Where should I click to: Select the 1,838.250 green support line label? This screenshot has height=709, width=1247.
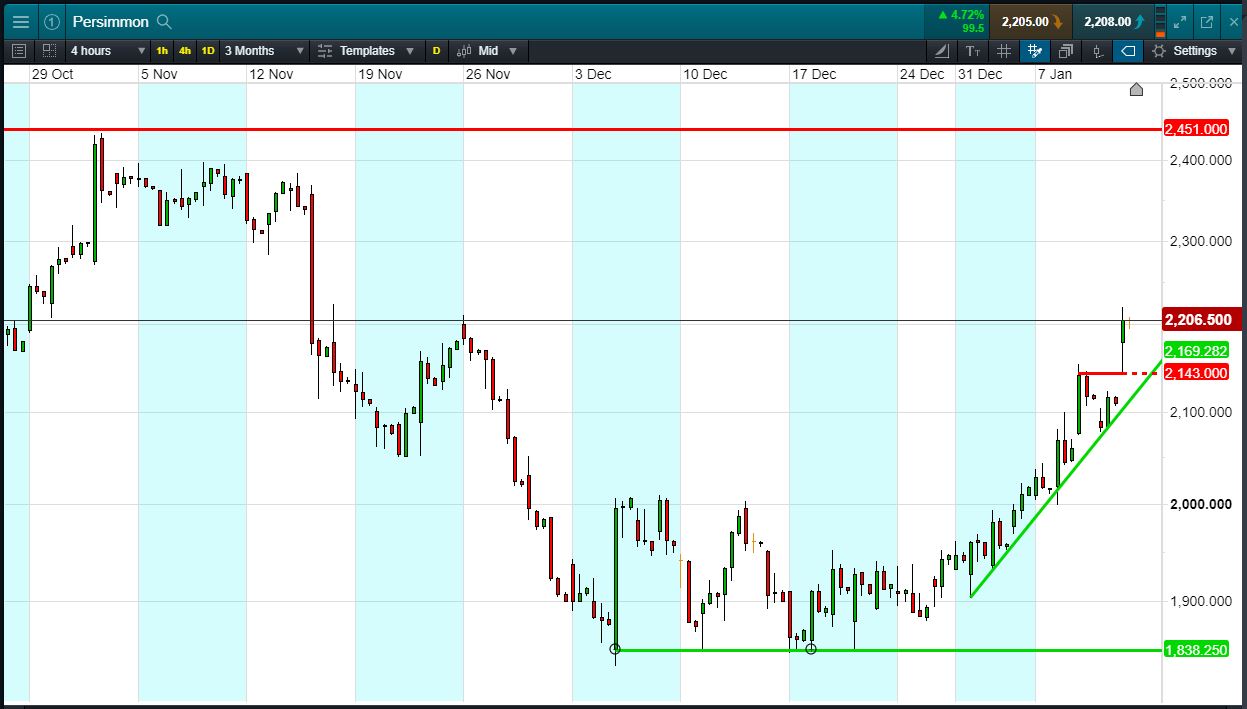[1196, 650]
